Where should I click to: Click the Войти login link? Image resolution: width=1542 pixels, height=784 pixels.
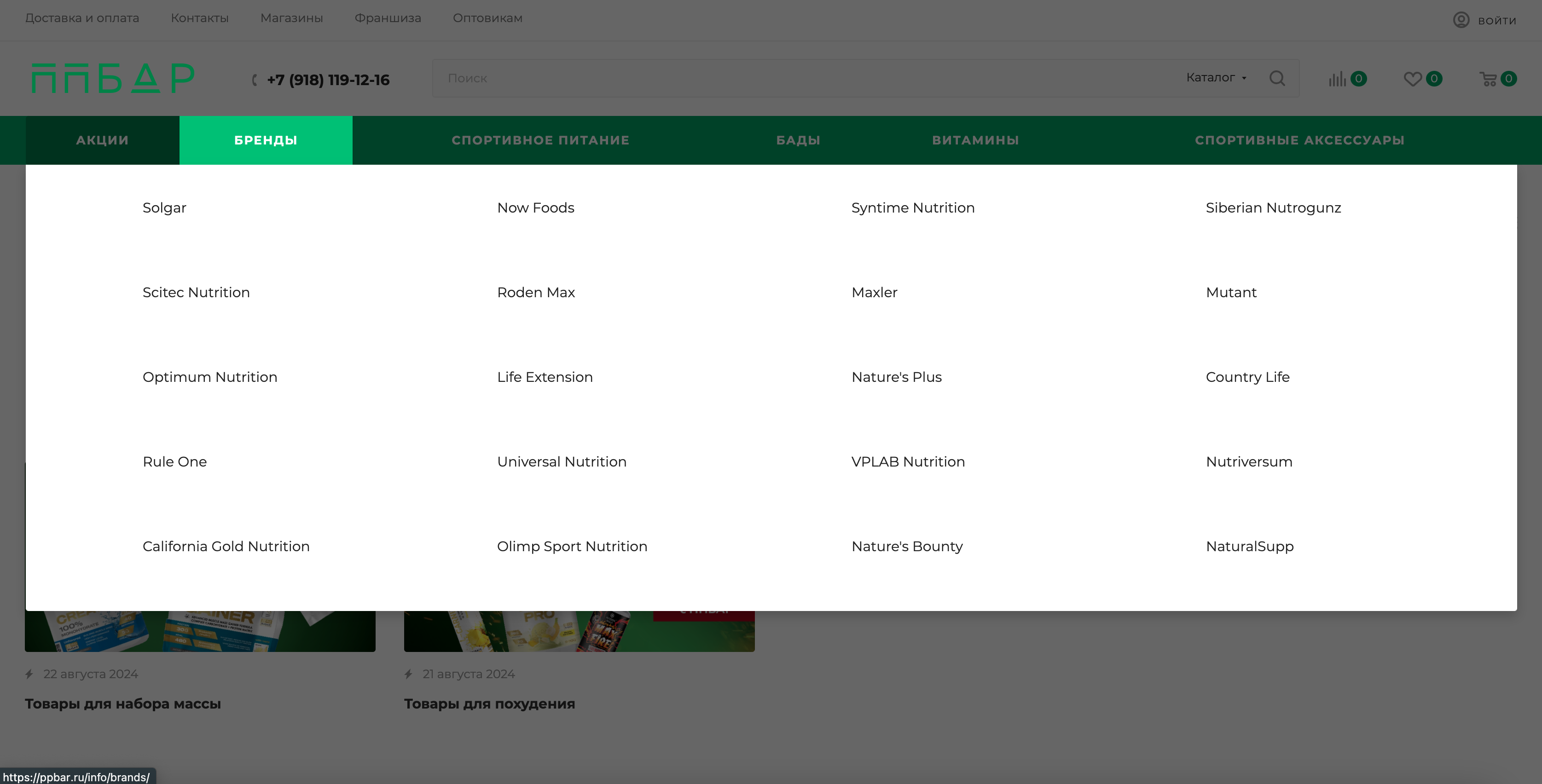click(x=1496, y=20)
